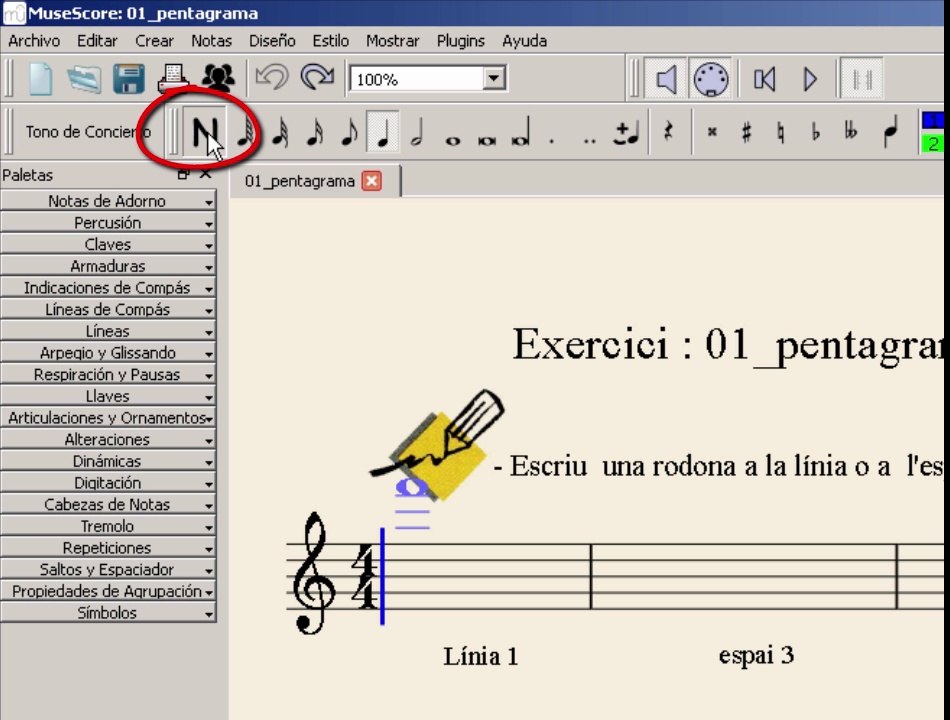The width and height of the screenshot is (950, 720).
Task: Click the tie notes icon
Action: 626,133
